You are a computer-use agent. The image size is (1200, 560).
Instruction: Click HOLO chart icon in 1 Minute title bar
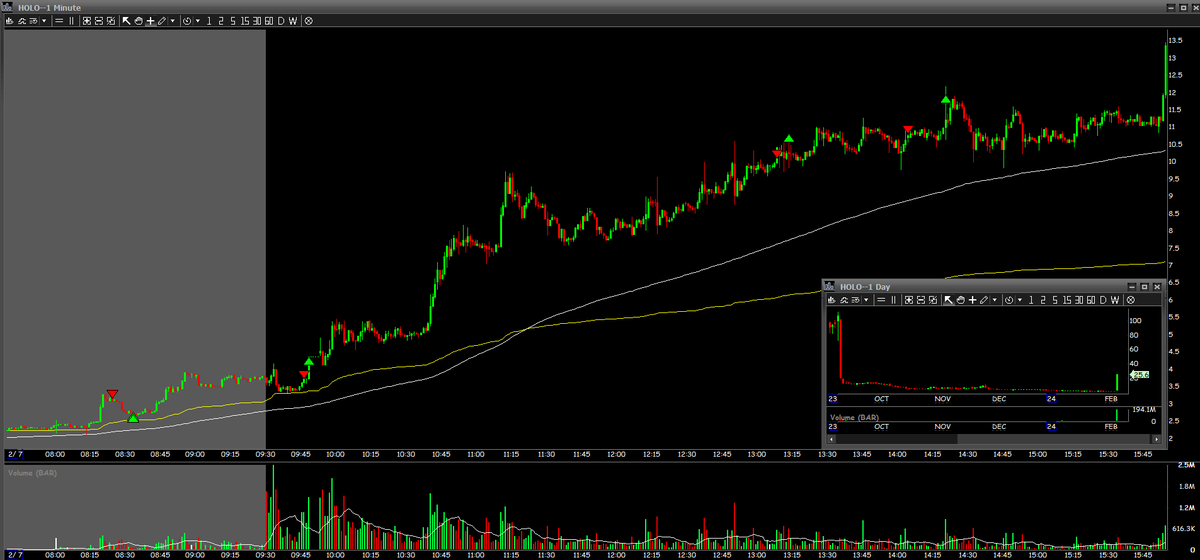click(x=9, y=7)
